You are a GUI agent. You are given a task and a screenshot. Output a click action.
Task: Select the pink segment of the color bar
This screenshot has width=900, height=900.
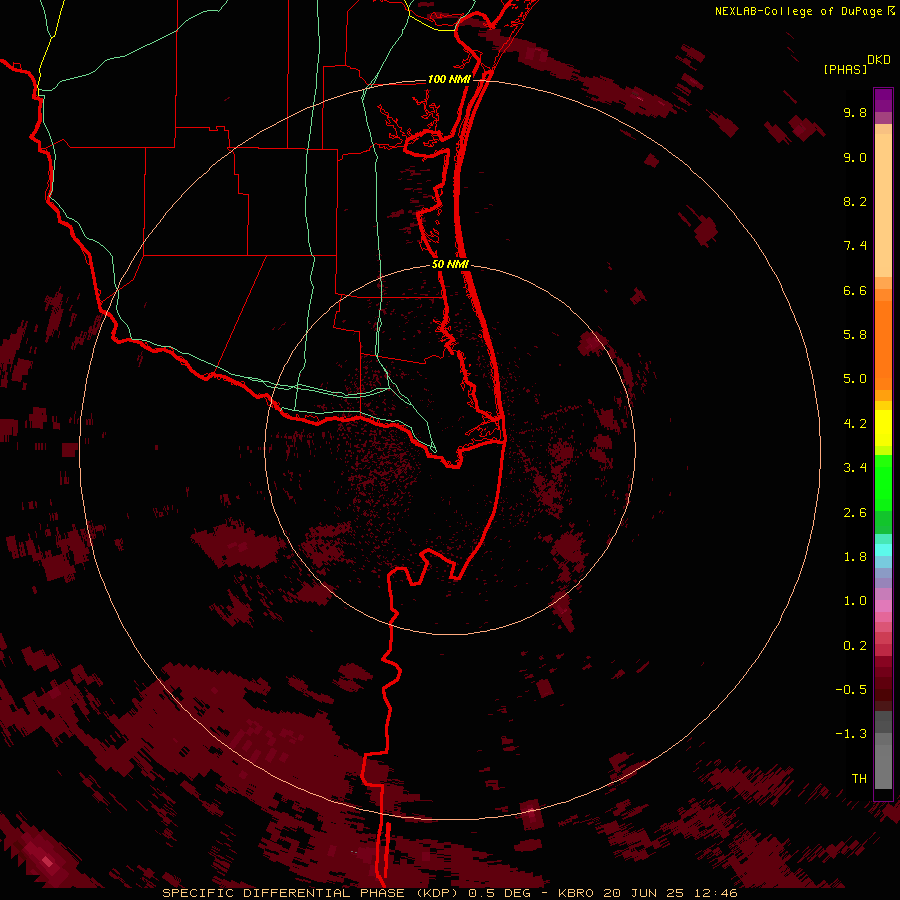pos(883,607)
